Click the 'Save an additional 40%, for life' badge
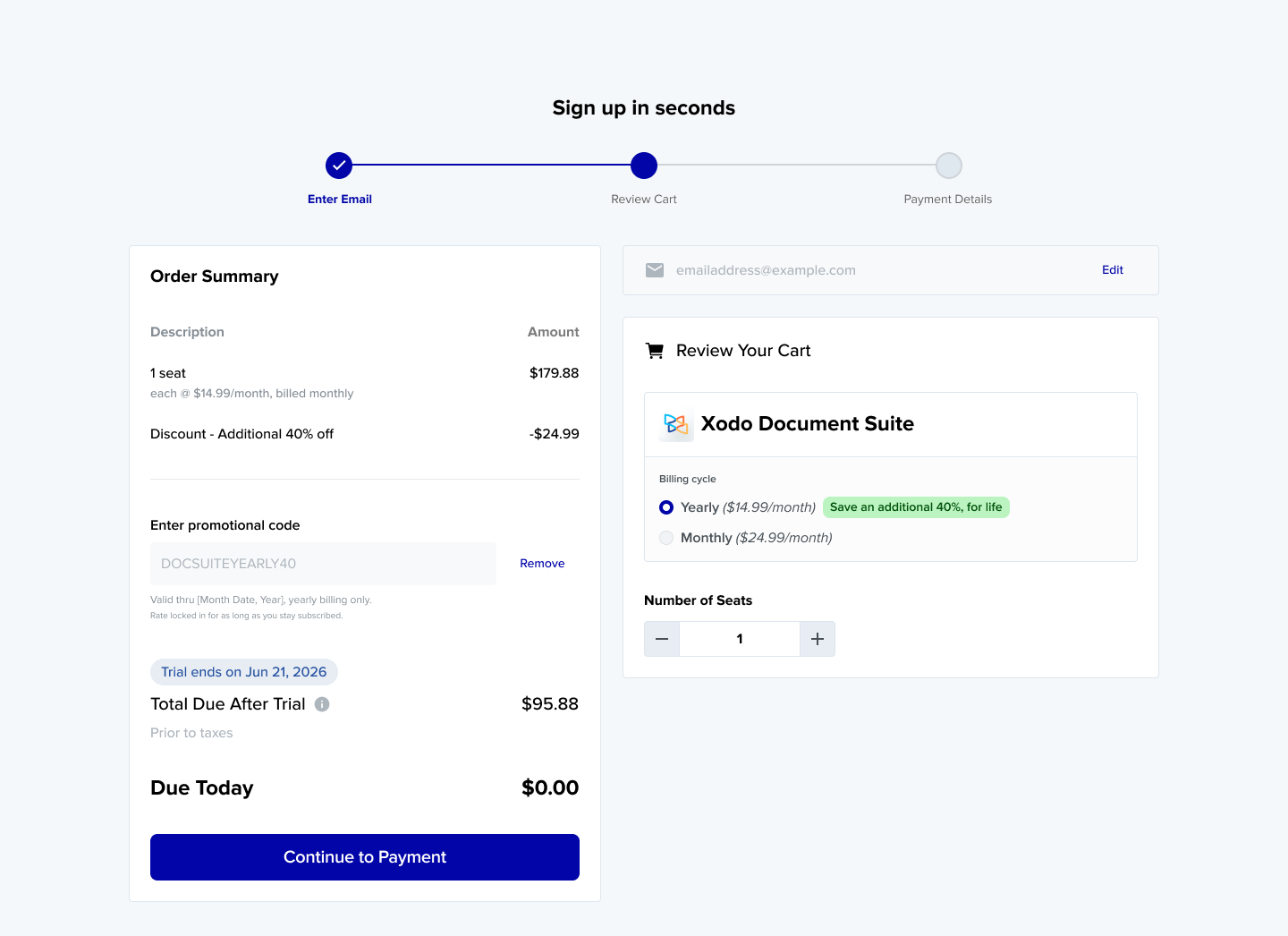Viewport: 1288px width, 936px height. point(916,507)
